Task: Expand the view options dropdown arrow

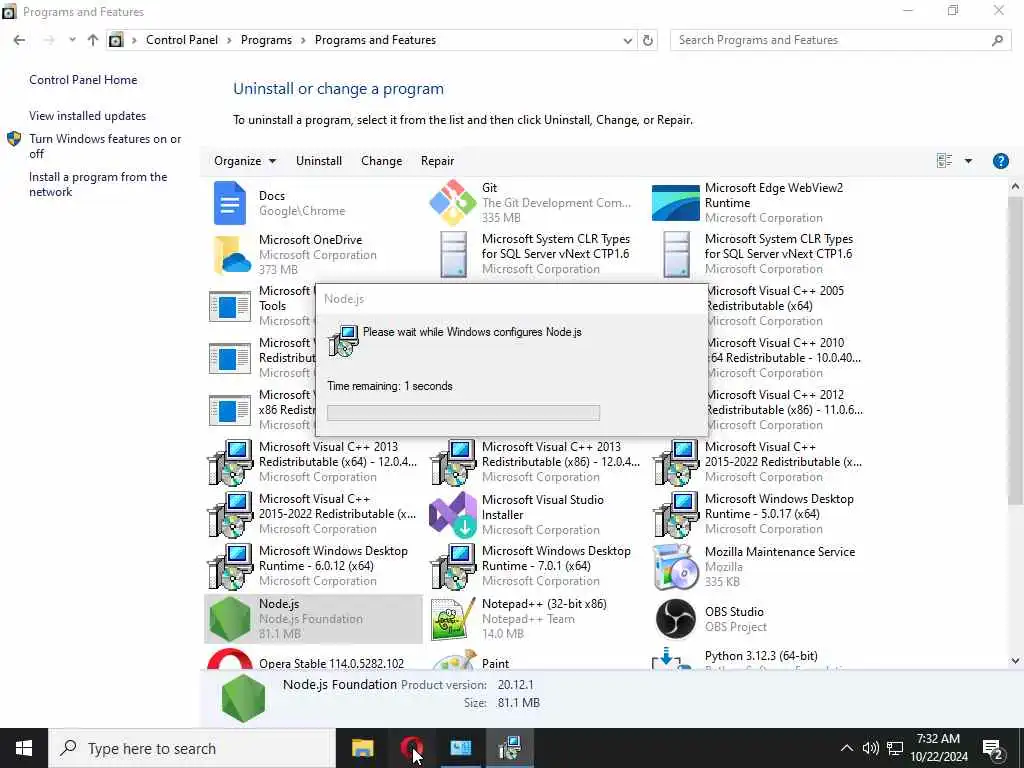Action: [x=968, y=161]
